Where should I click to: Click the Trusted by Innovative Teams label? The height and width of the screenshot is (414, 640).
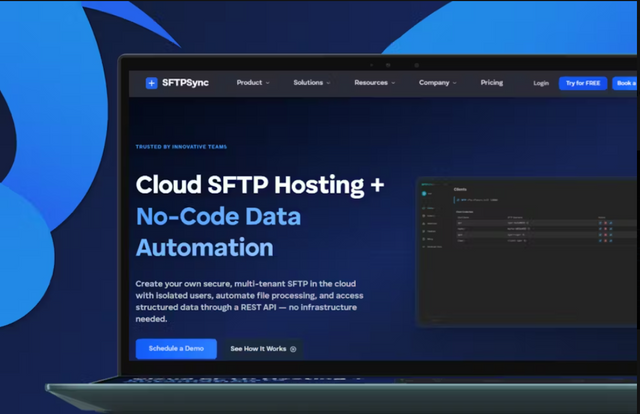pos(181,147)
